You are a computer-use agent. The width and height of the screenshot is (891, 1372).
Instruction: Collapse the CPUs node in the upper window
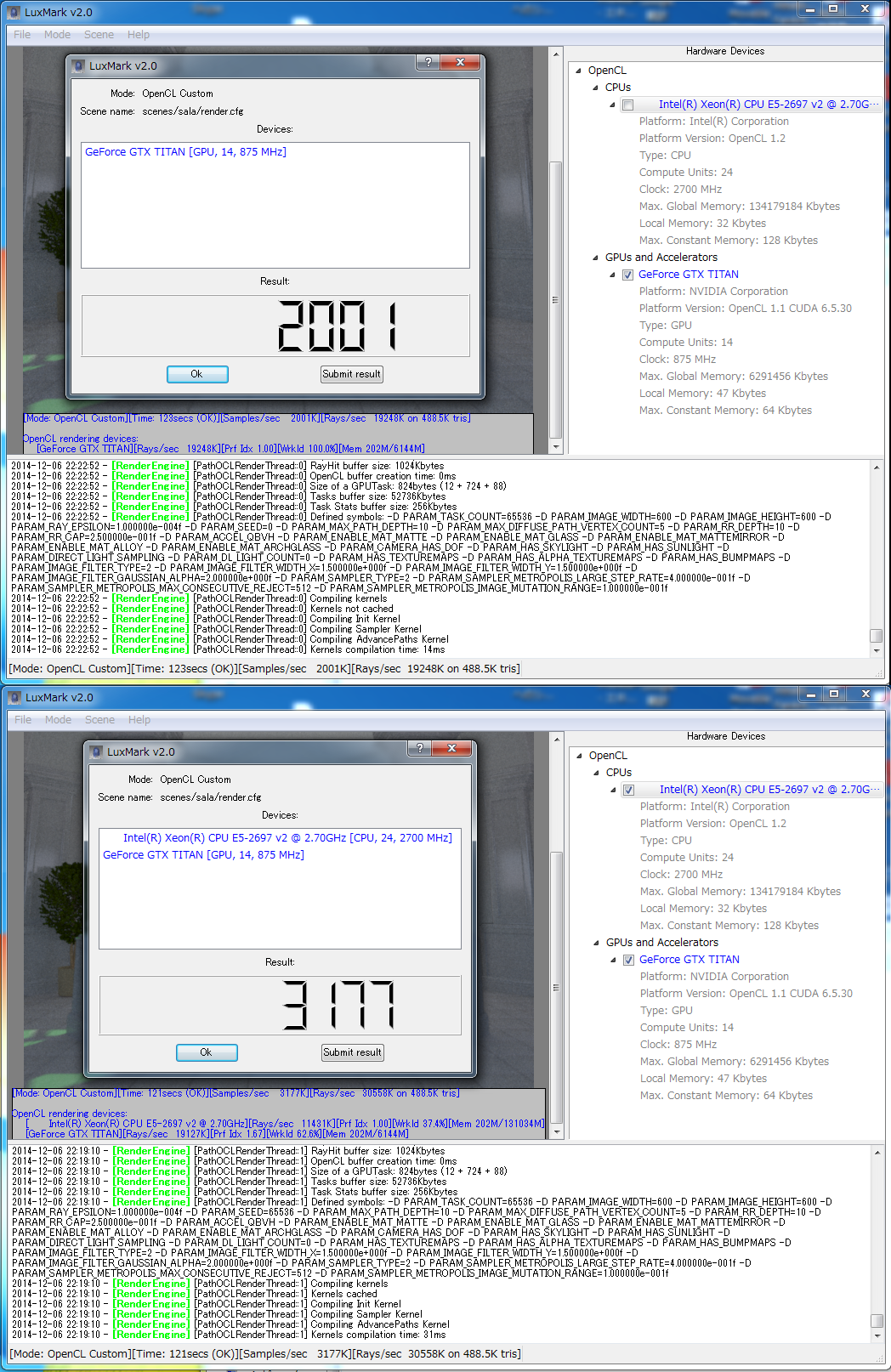[x=595, y=88]
